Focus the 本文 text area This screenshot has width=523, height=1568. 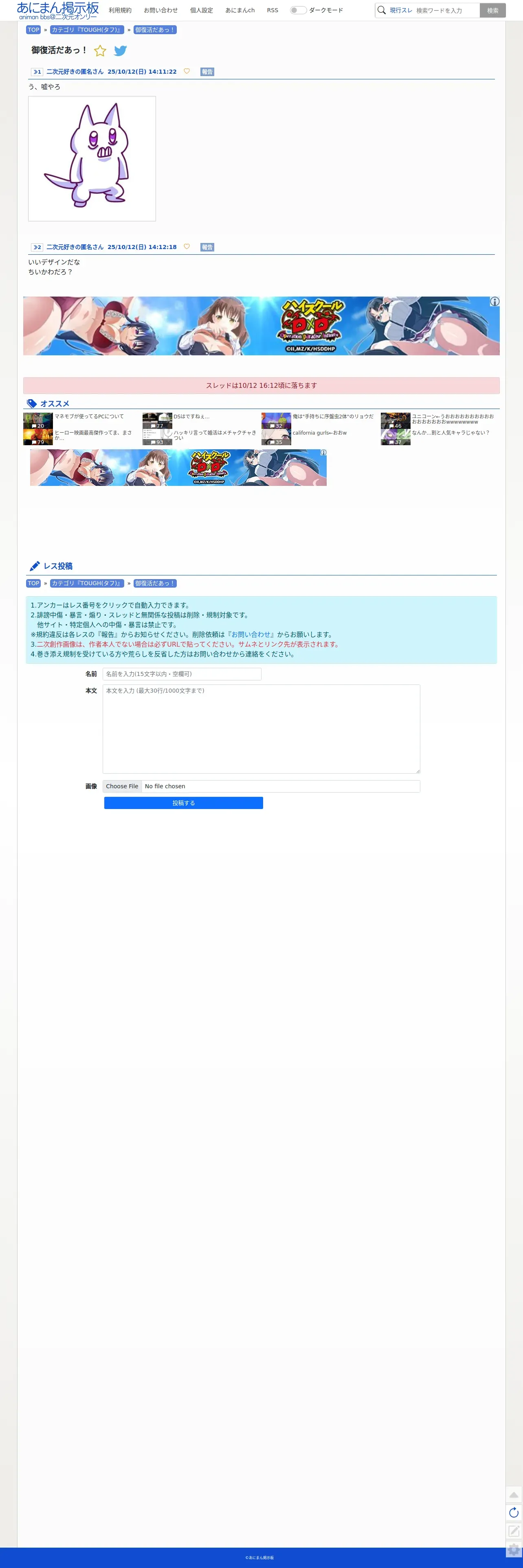[261, 729]
